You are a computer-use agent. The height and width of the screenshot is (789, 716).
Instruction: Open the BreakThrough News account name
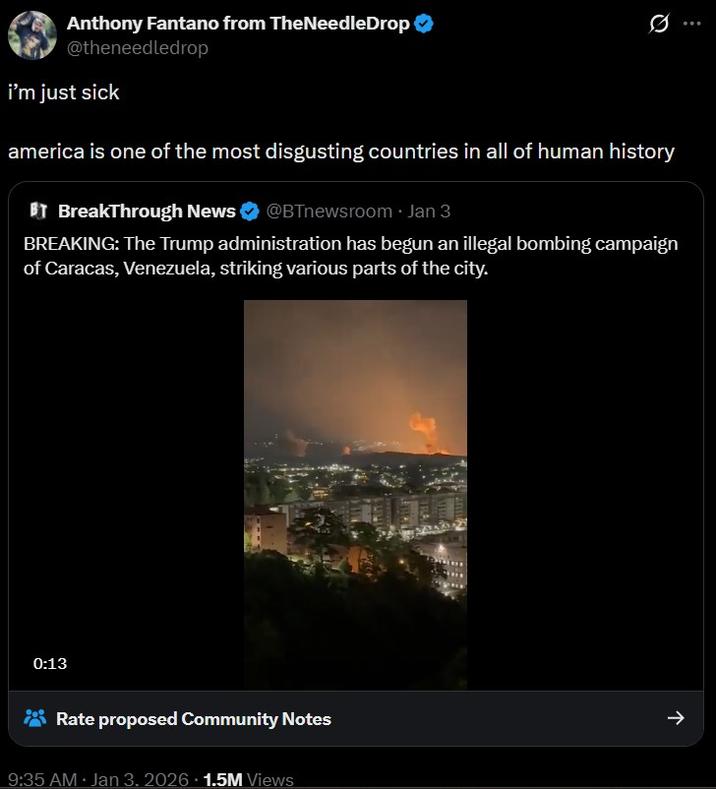tap(147, 211)
